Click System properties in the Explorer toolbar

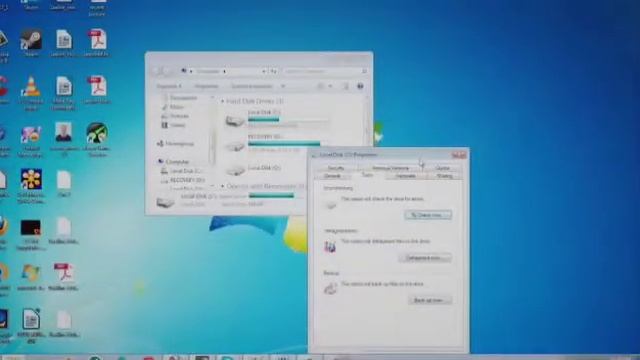(x=251, y=86)
